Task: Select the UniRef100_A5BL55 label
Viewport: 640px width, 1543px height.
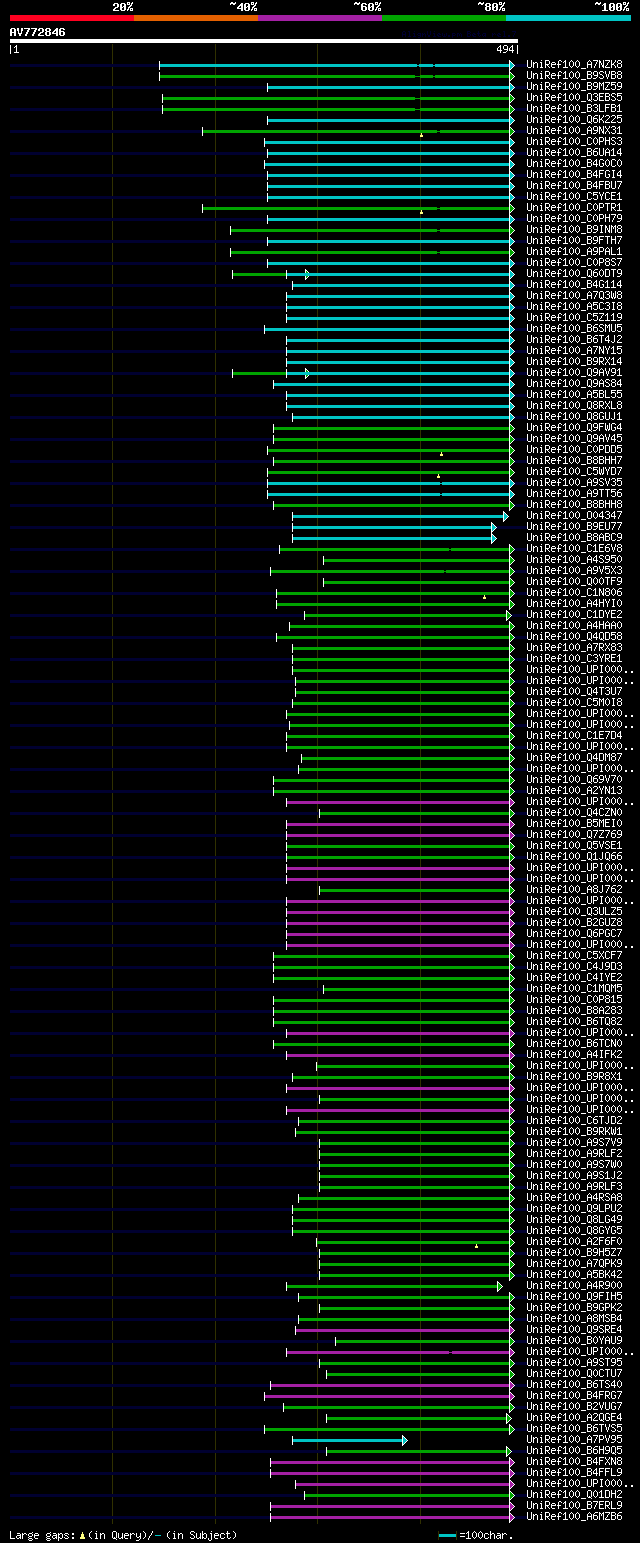Action: pyautogui.click(x=575, y=394)
